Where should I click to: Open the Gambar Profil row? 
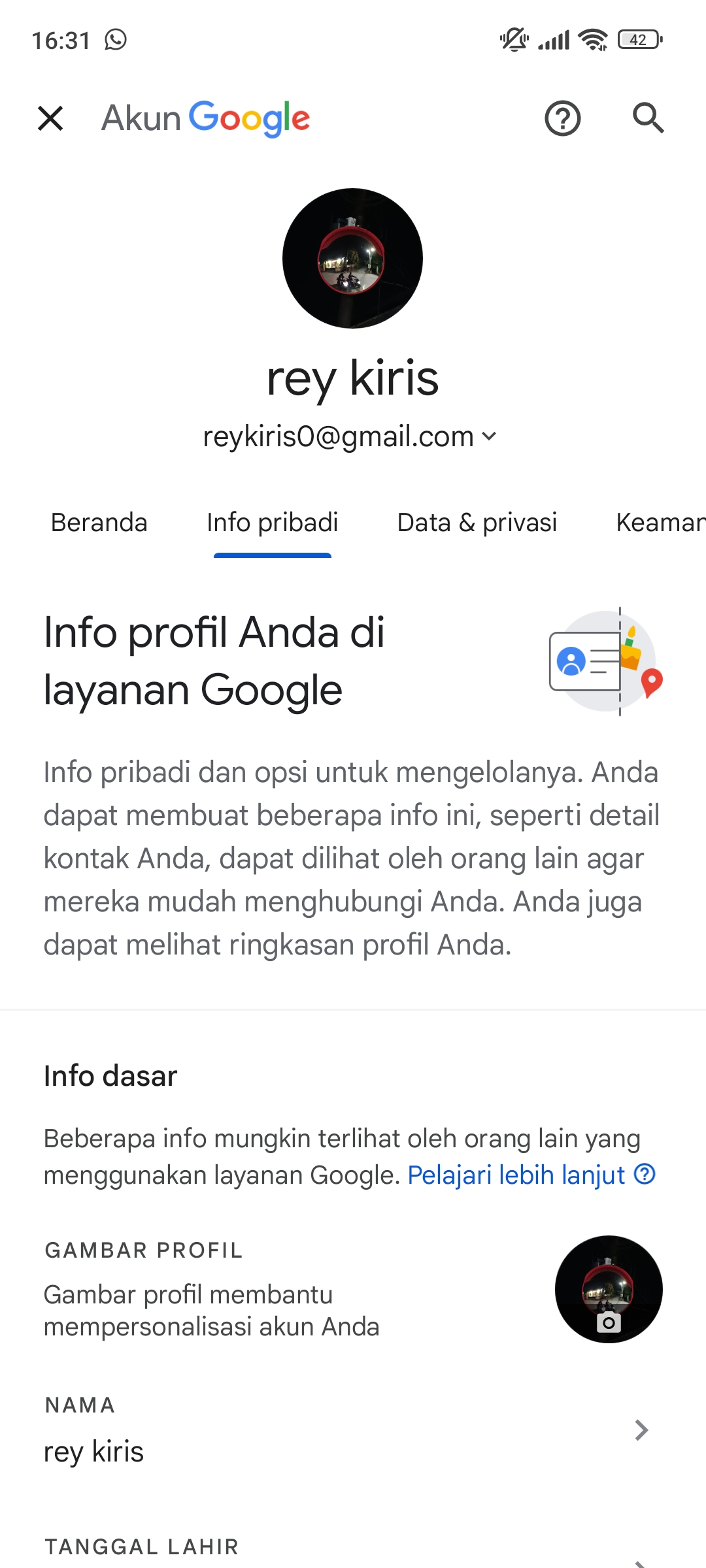pyautogui.click(x=353, y=1289)
